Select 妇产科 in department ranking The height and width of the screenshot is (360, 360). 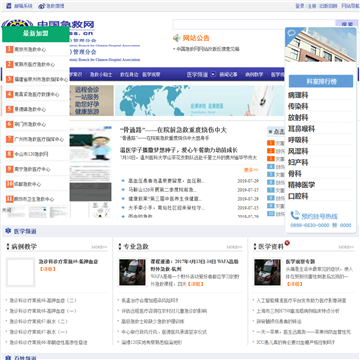(298, 162)
